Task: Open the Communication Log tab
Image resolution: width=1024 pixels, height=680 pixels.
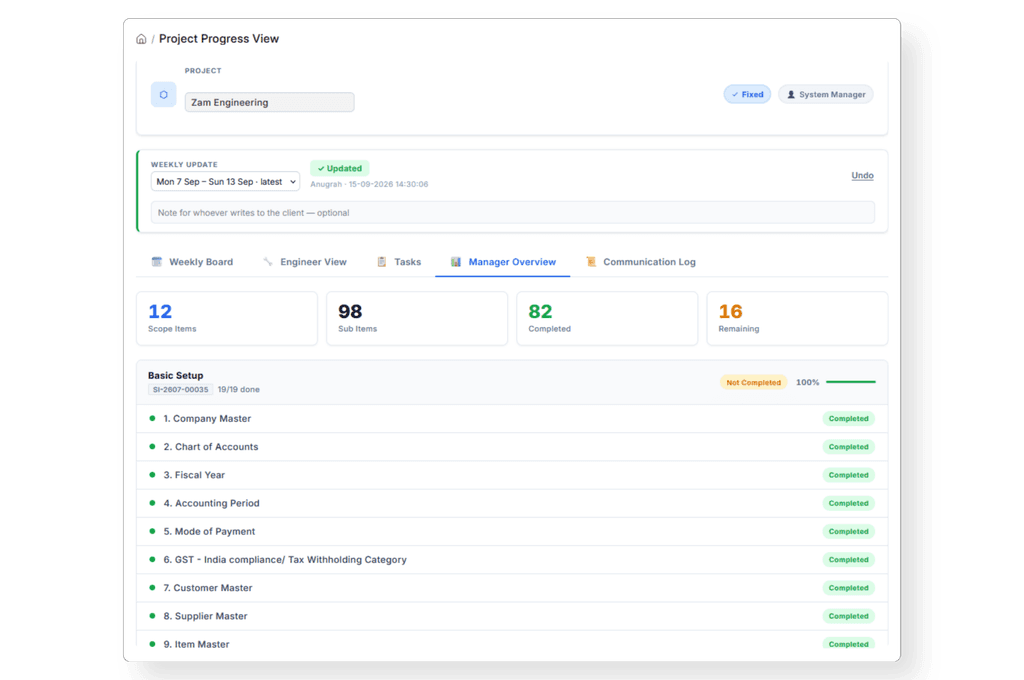Action: click(641, 262)
